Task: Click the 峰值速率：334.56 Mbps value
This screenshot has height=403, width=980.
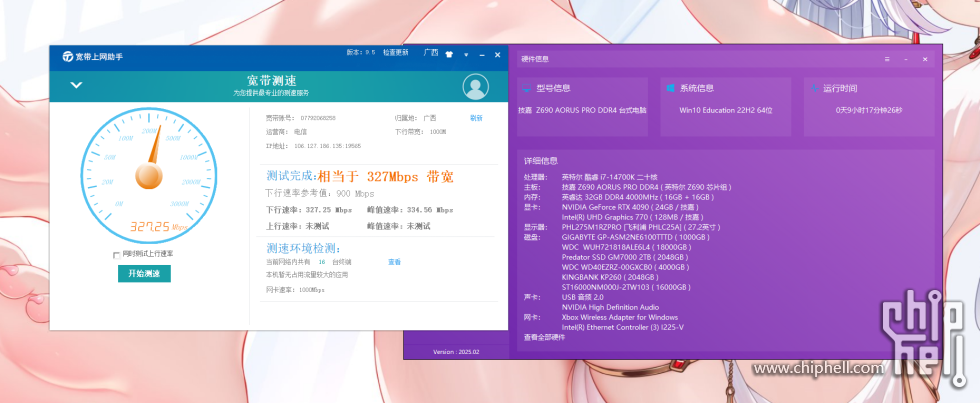Action: point(410,210)
